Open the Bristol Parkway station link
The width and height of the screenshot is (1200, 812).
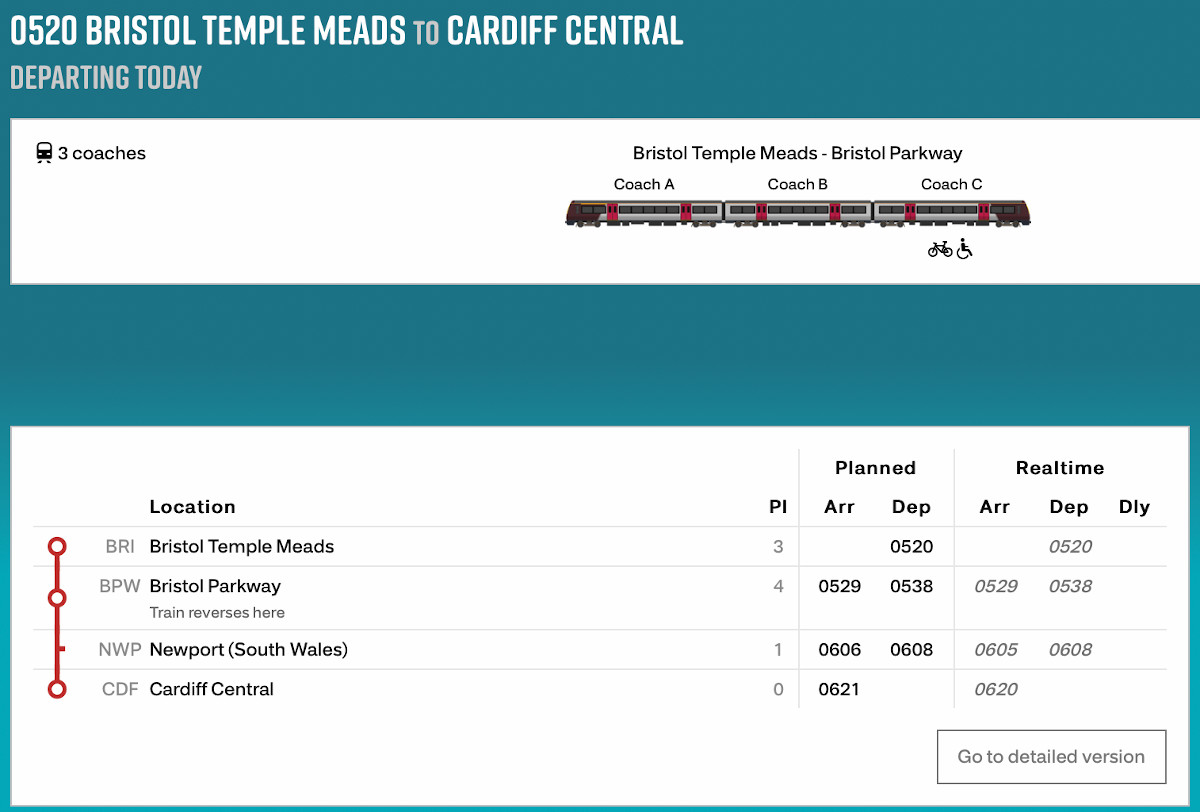point(215,586)
